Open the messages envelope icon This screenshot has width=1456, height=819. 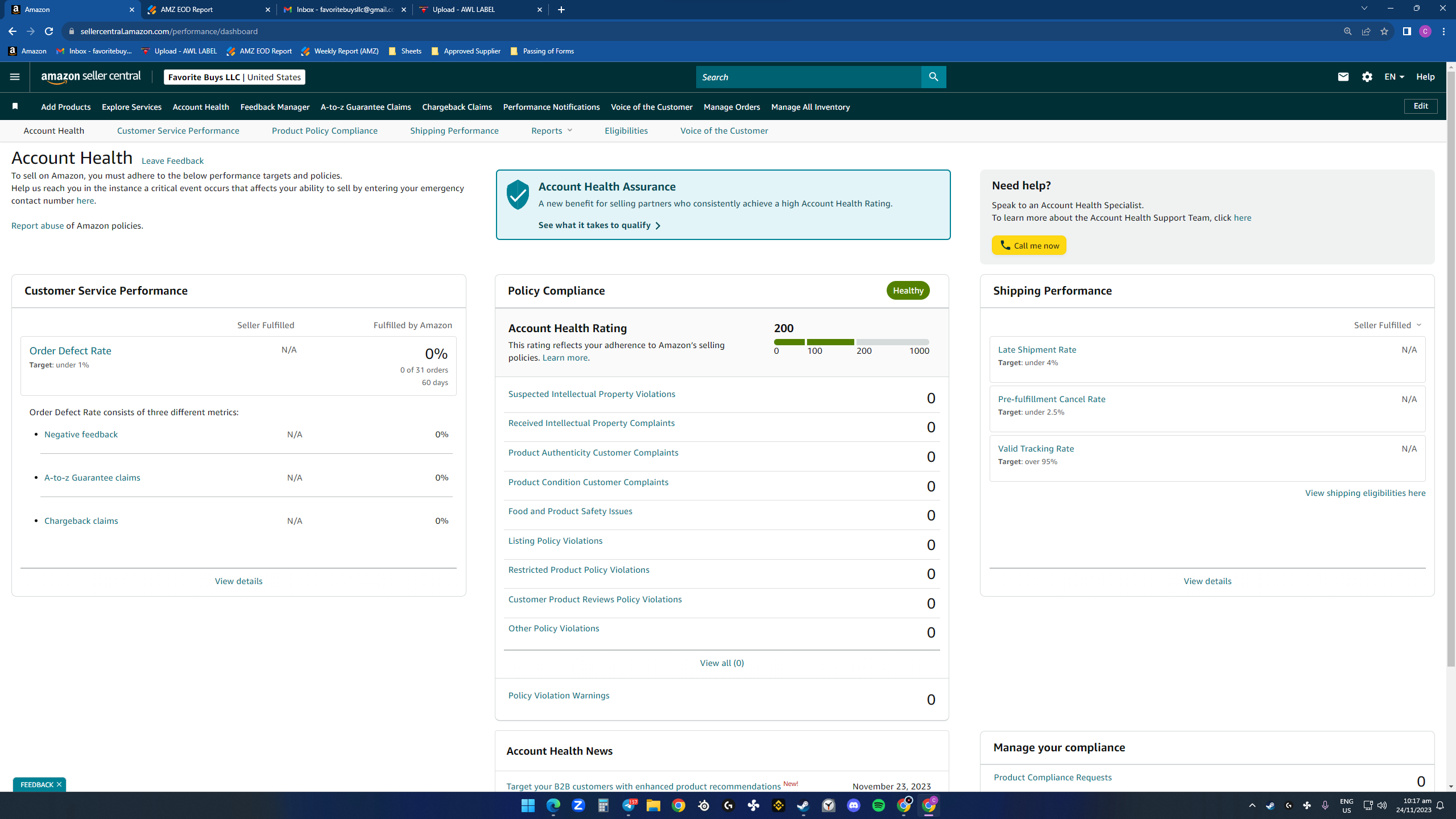click(1343, 77)
